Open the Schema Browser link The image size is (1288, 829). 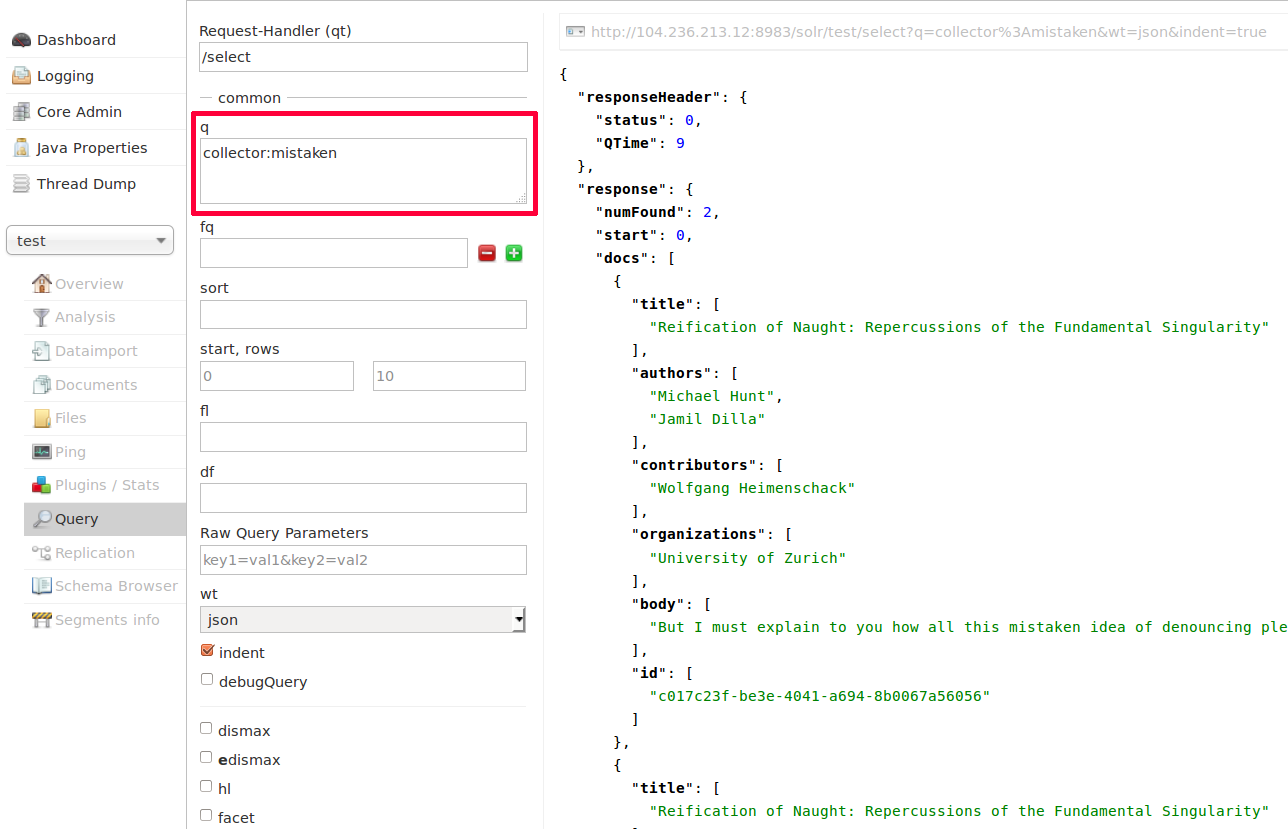point(116,586)
